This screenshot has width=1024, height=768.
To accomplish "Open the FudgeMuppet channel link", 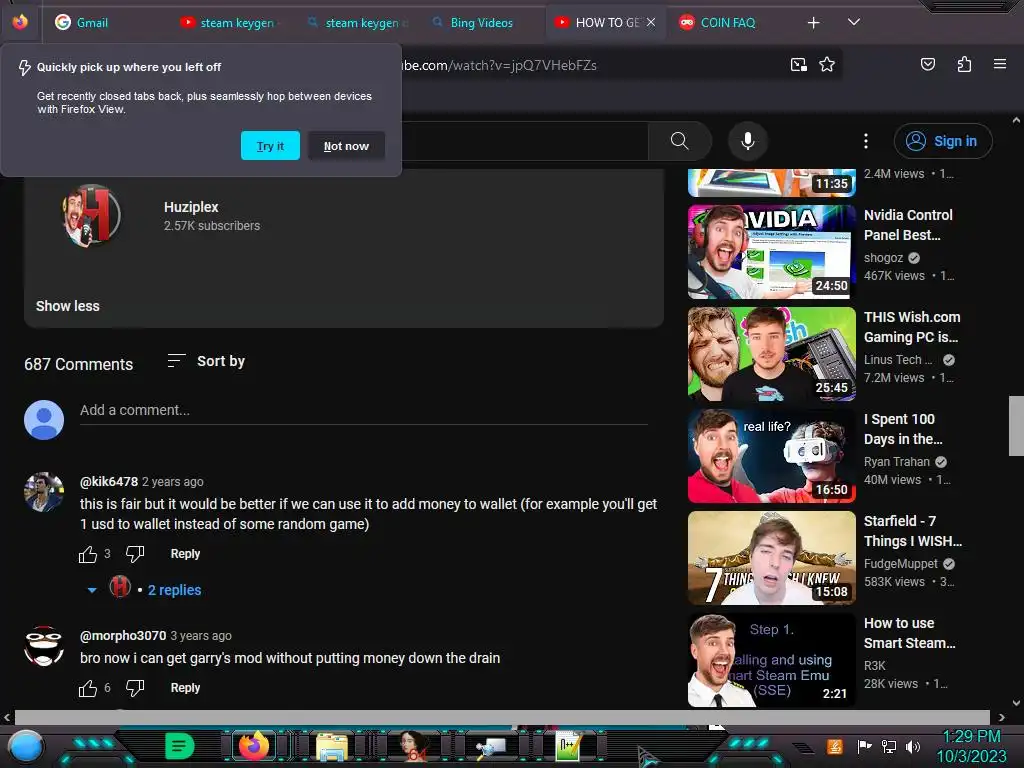I will [901, 564].
